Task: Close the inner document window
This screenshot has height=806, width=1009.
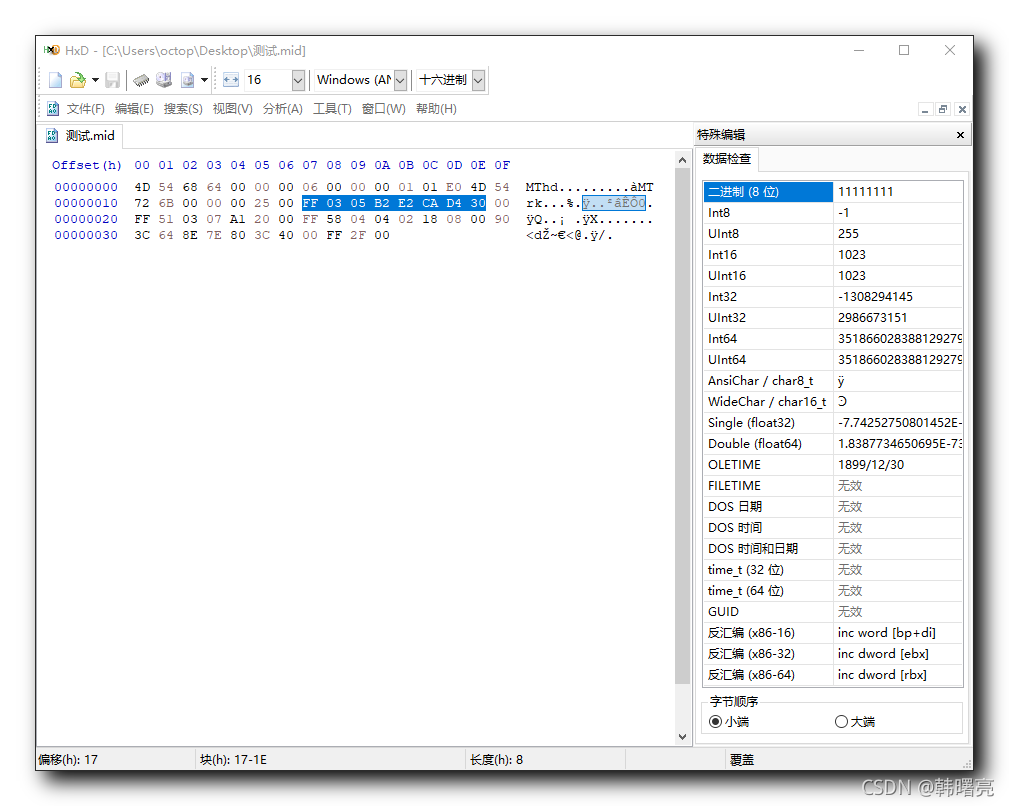Action: click(x=962, y=109)
